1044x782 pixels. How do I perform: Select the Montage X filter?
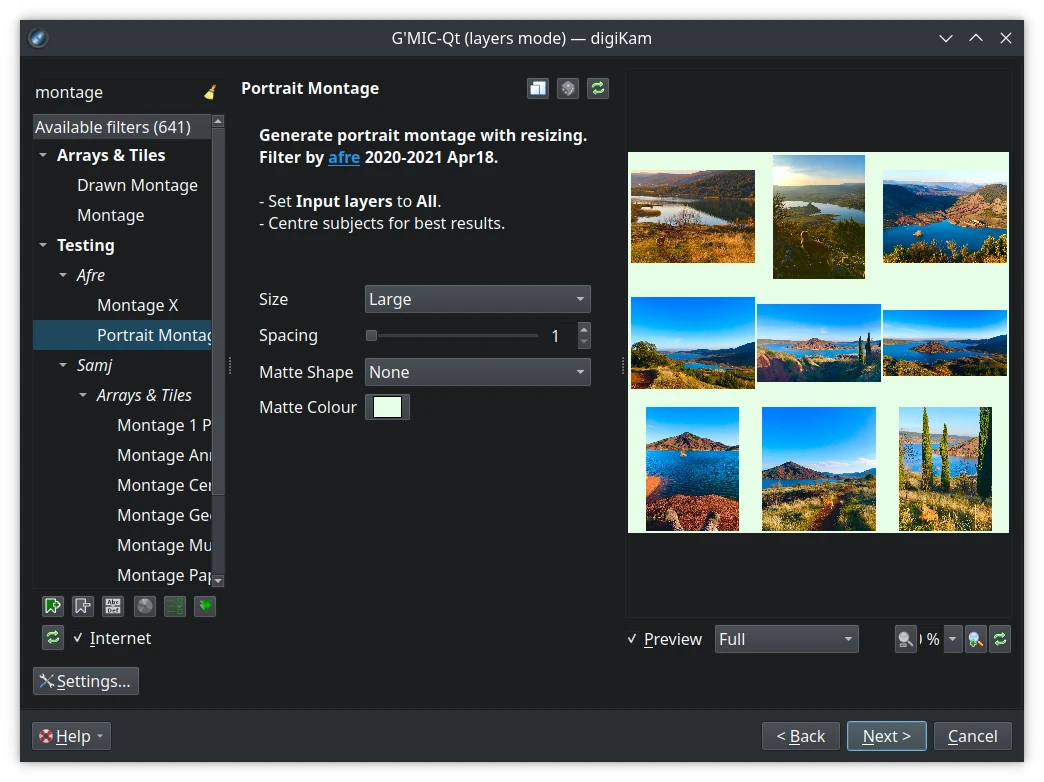click(138, 304)
